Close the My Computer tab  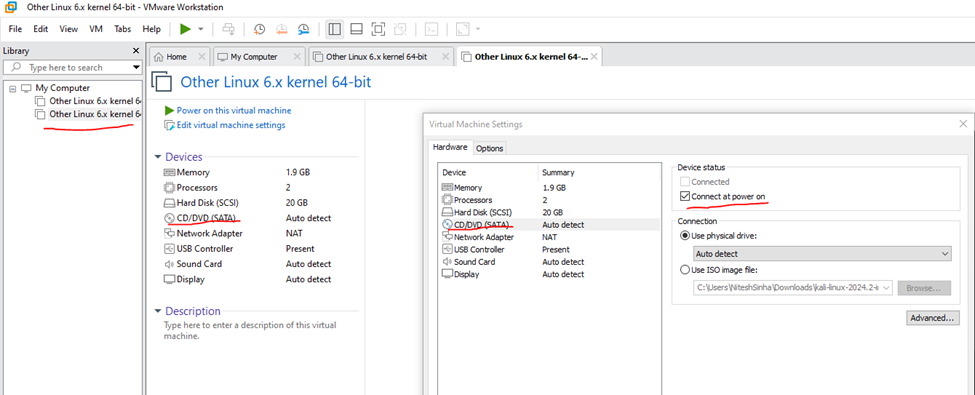[x=297, y=57]
